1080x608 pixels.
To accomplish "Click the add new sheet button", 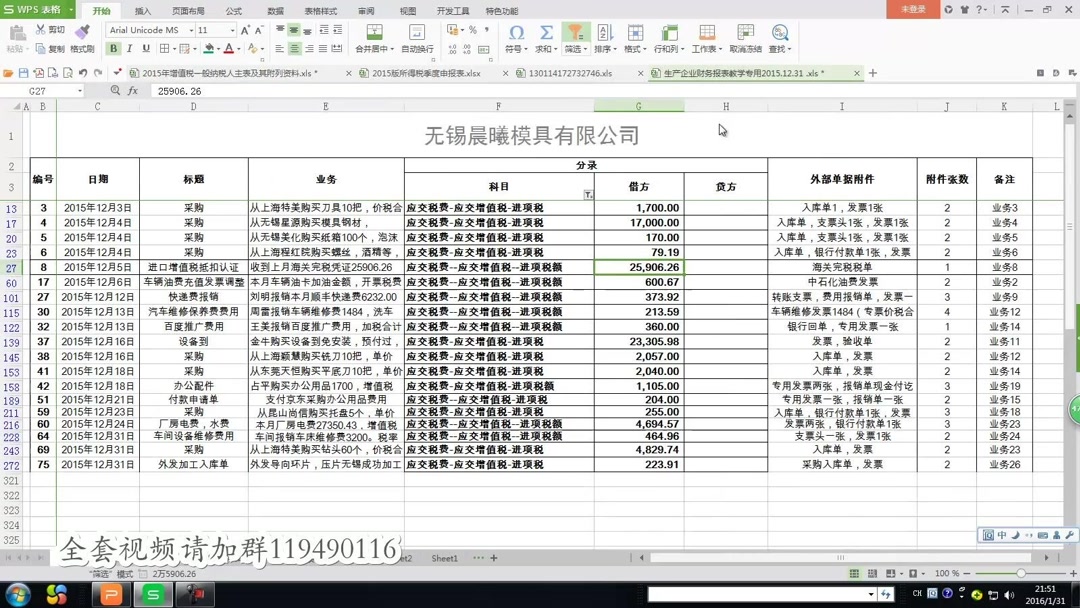I will point(493,558).
